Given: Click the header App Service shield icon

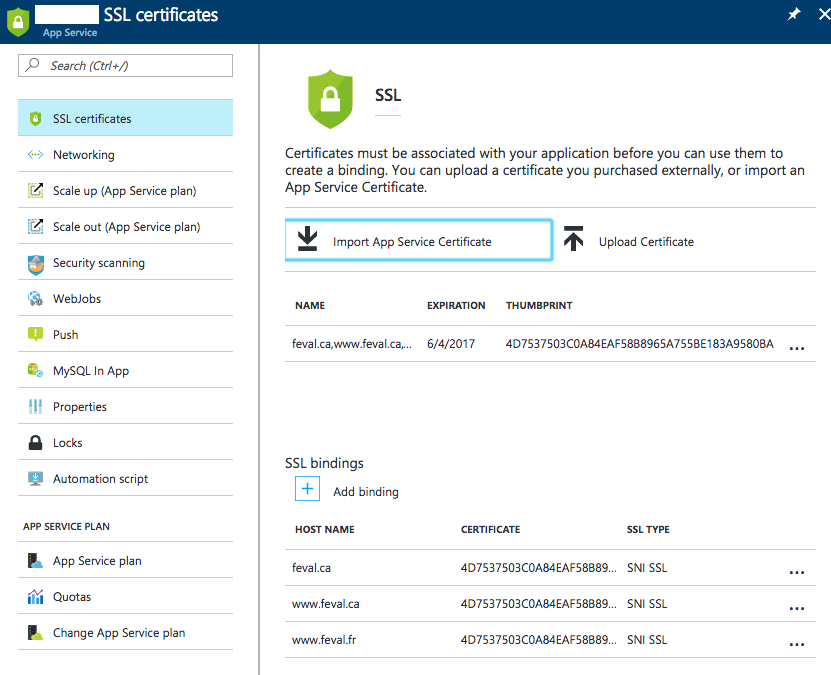Looking at the screenshot, I should [x=18, y=22].
